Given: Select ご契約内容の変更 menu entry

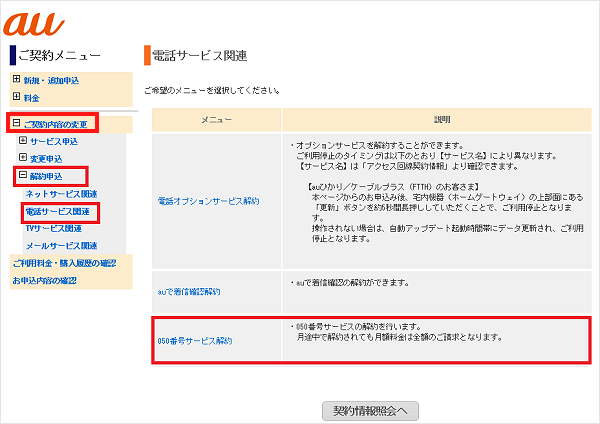Looking at the screenshot, I should (57, 124).
